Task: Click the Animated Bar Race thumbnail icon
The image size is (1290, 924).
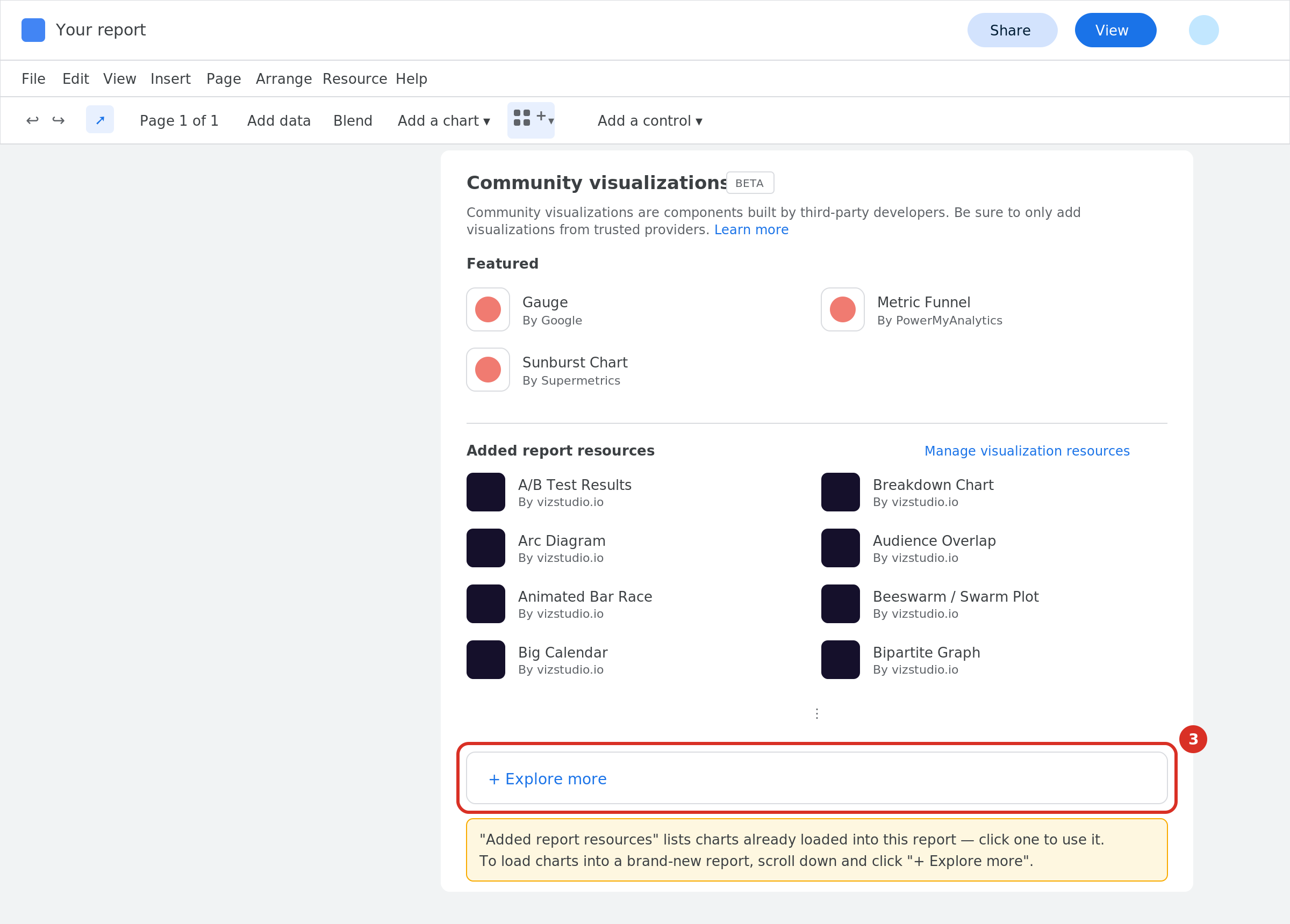Action: [486, 604]
